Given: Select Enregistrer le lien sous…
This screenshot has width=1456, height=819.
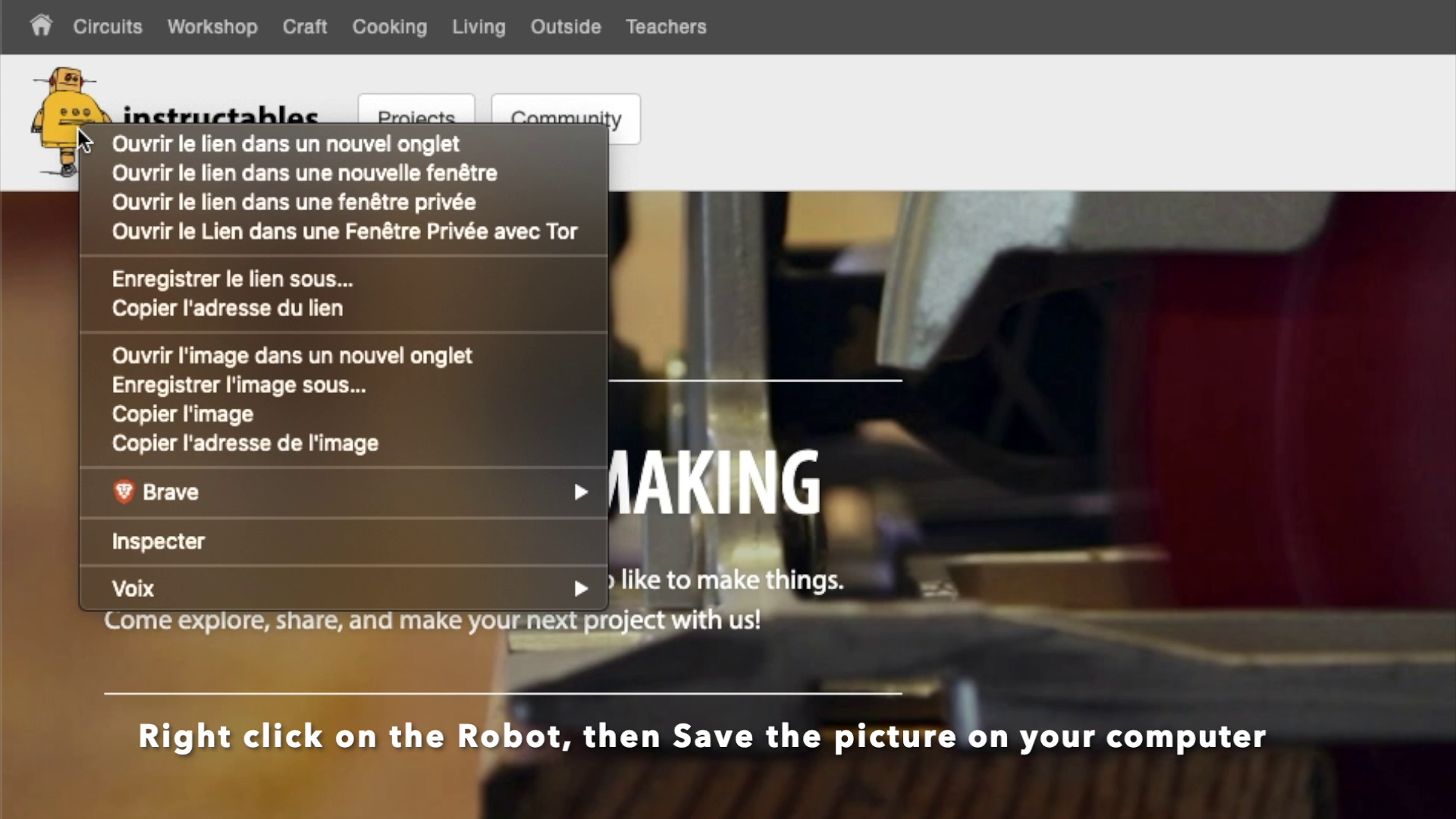Looking at the screenshot, I should (232, 279).
